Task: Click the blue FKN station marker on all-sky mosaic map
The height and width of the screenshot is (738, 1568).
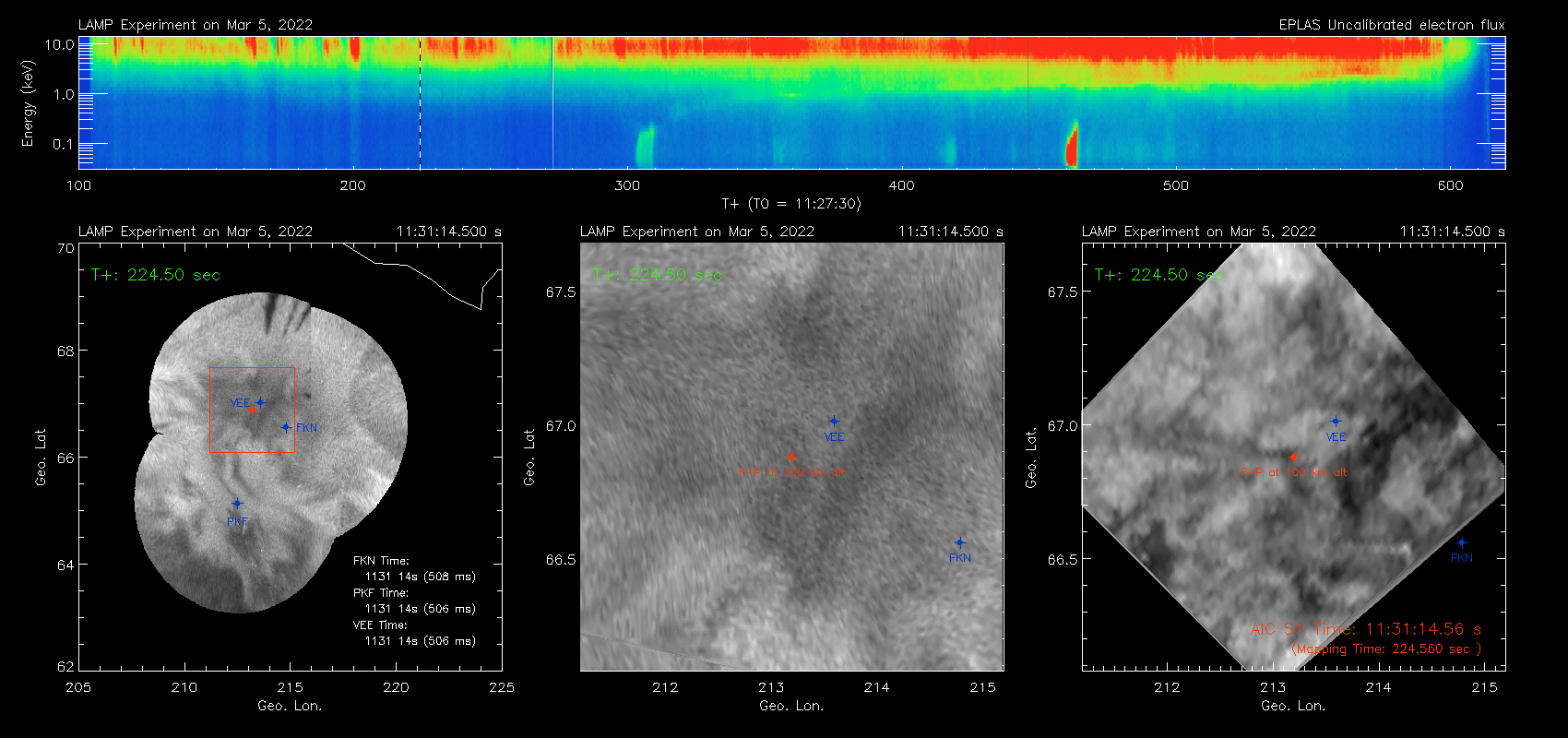Action: 286,427
